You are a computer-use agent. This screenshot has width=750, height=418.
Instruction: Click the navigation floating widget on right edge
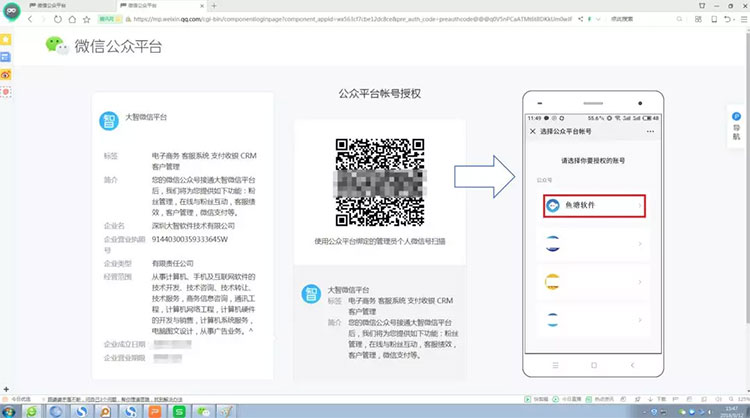coord(736,126)
